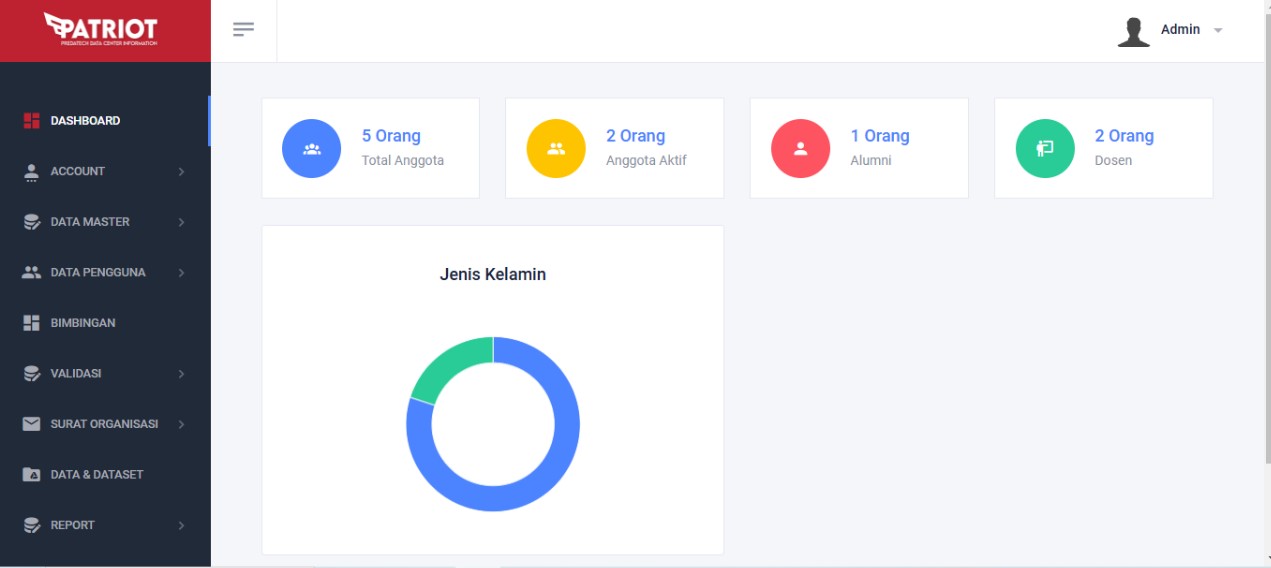The image size is (1271, 568).
Task: Expand the Data Master chevron
Action: (x=181, y=222)
